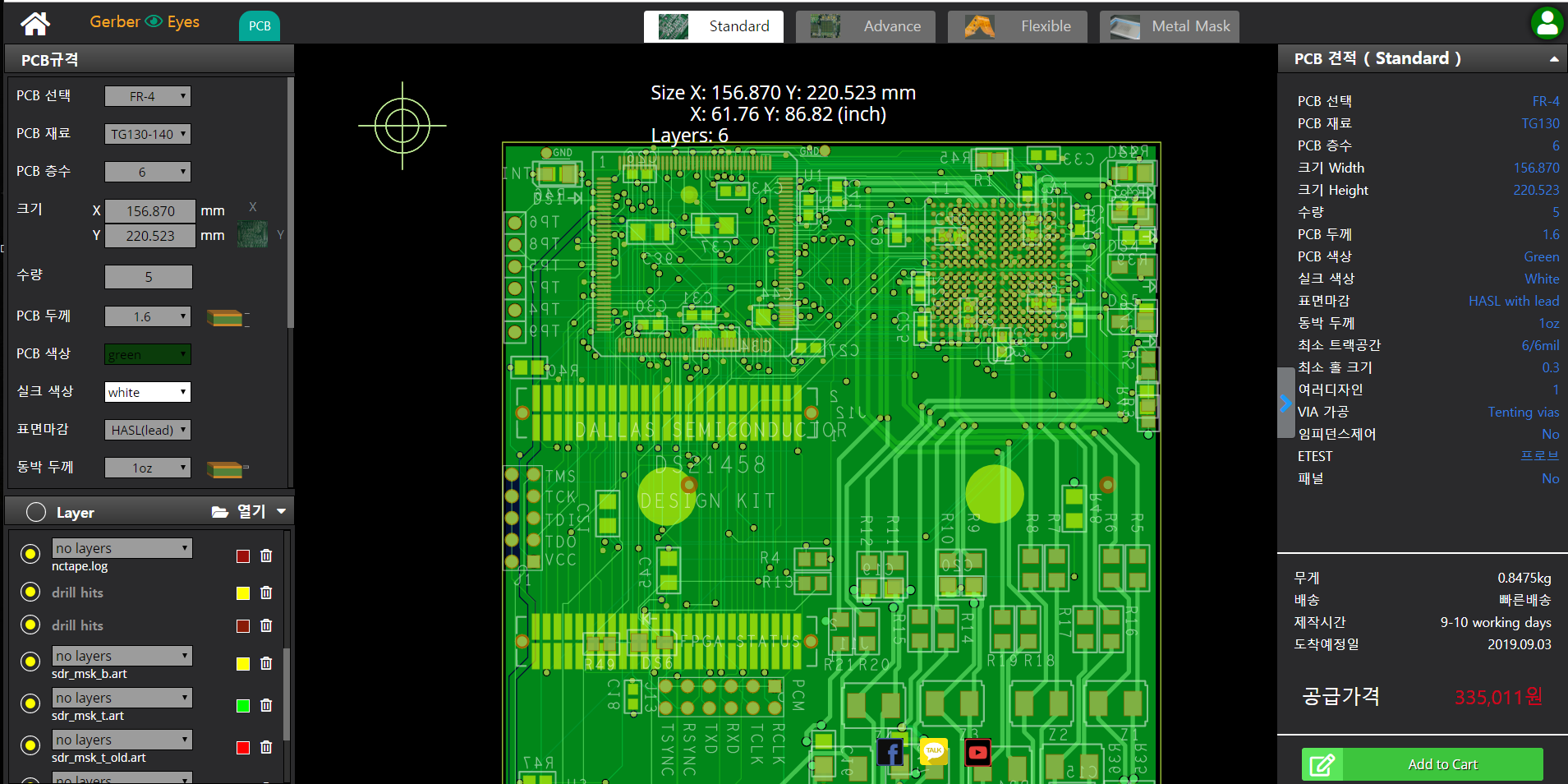Change the sdr_msk_t.art green color swatch
The image size is (1568, 784).
click(x=243, y=706)
